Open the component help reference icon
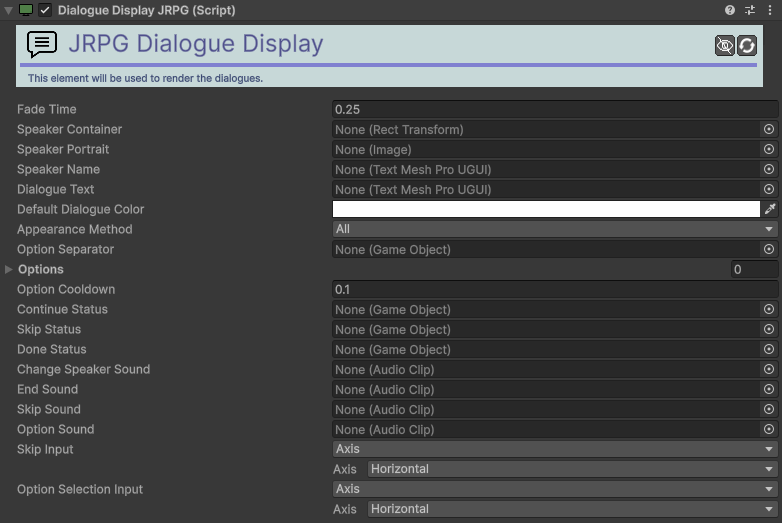Image resolution: width=782 pixels, height=523 pixels. (x=730, y=10)
